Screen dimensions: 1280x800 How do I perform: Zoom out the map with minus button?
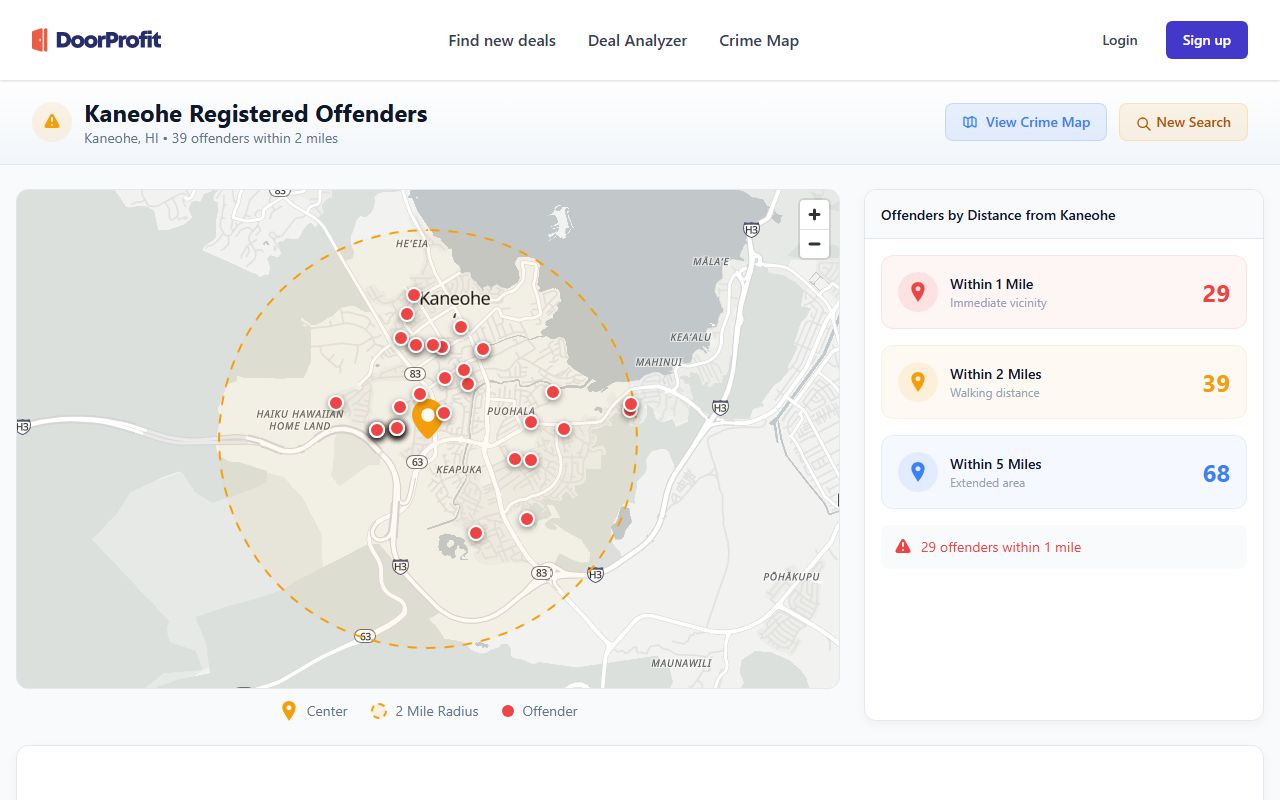(814, 244)
